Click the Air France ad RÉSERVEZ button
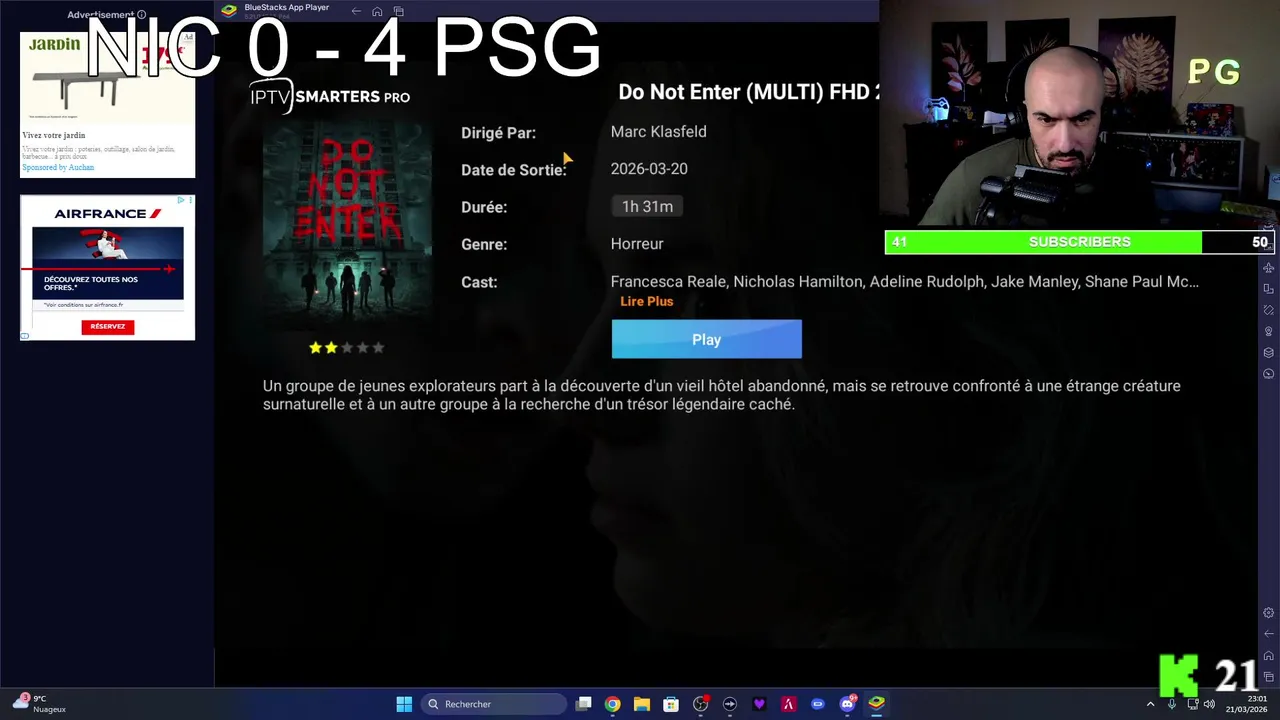 [x=108, y=326]
